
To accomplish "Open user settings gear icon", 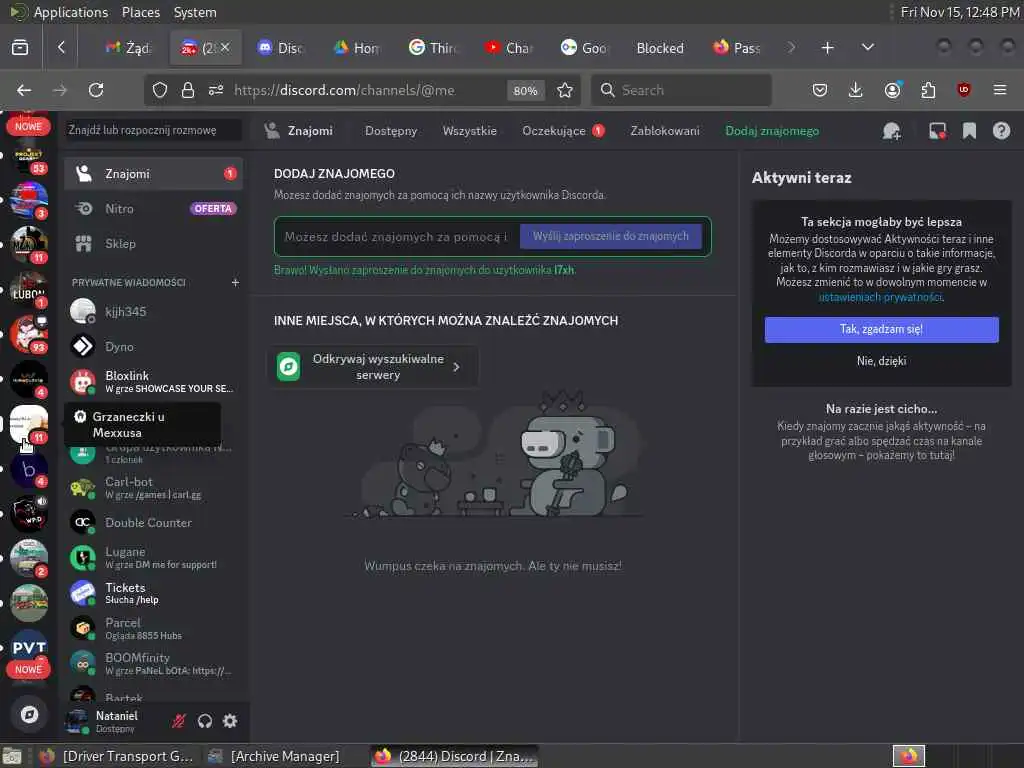I will (230, 721).
